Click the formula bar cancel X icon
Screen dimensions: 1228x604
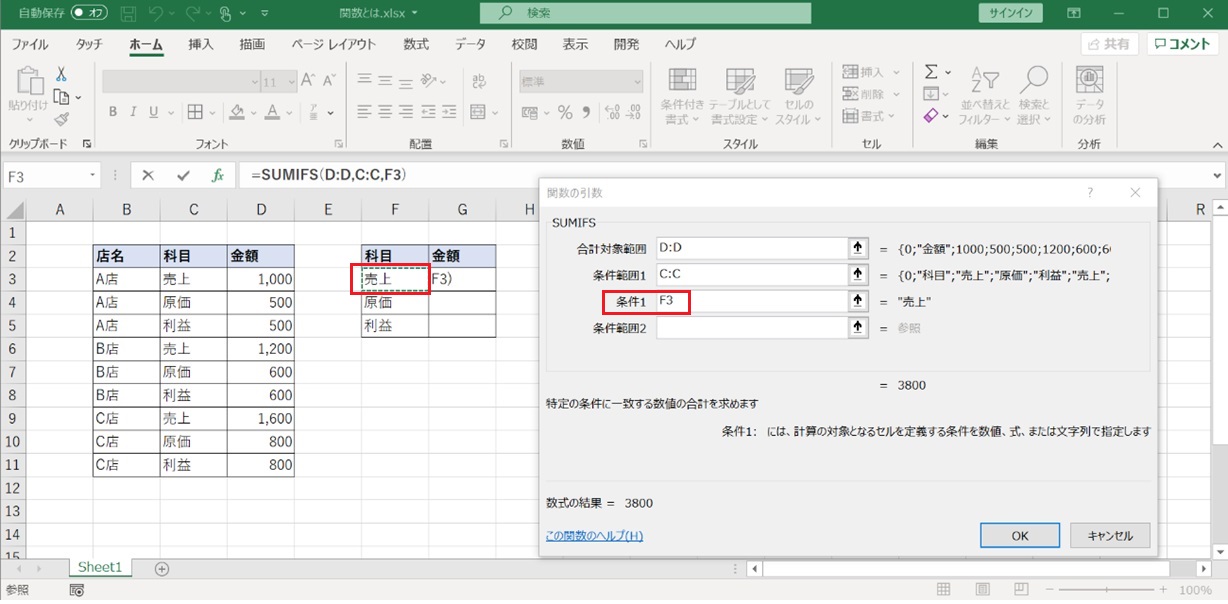click(x=148, y=175)
